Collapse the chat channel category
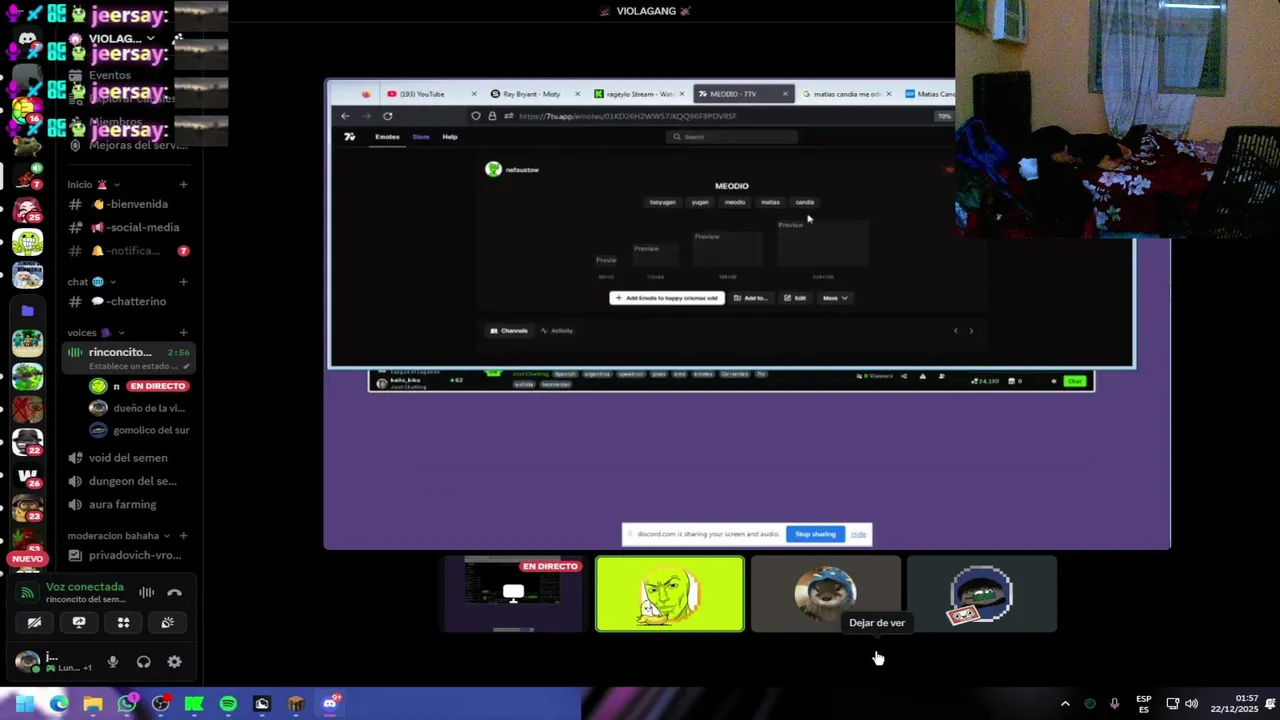1280x720 pixels. (92, 282)
